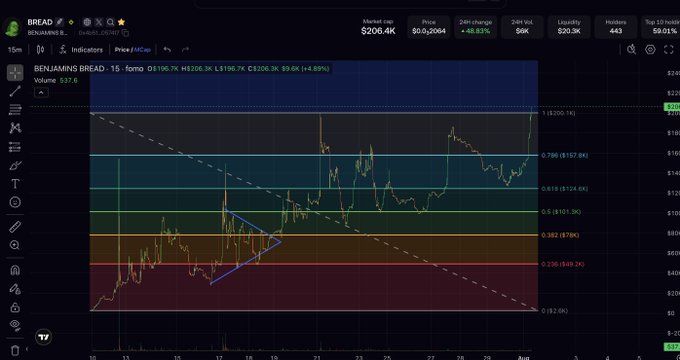This screenshot has width=680, height=360.
Task: Click the Price stat card
Action: click(428, 27)
